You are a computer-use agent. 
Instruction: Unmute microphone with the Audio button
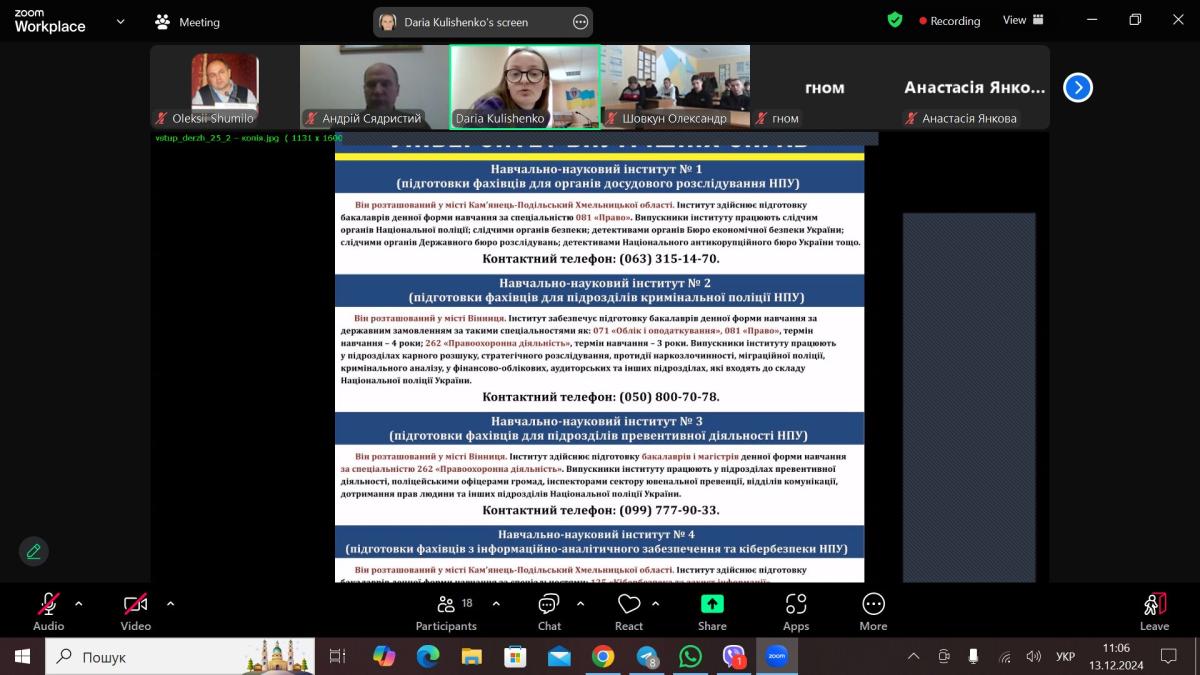[48, 610]
